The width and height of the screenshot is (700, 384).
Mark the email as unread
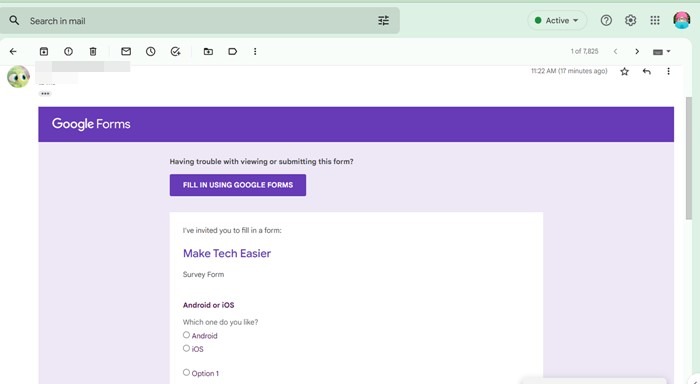pos(126,51)
